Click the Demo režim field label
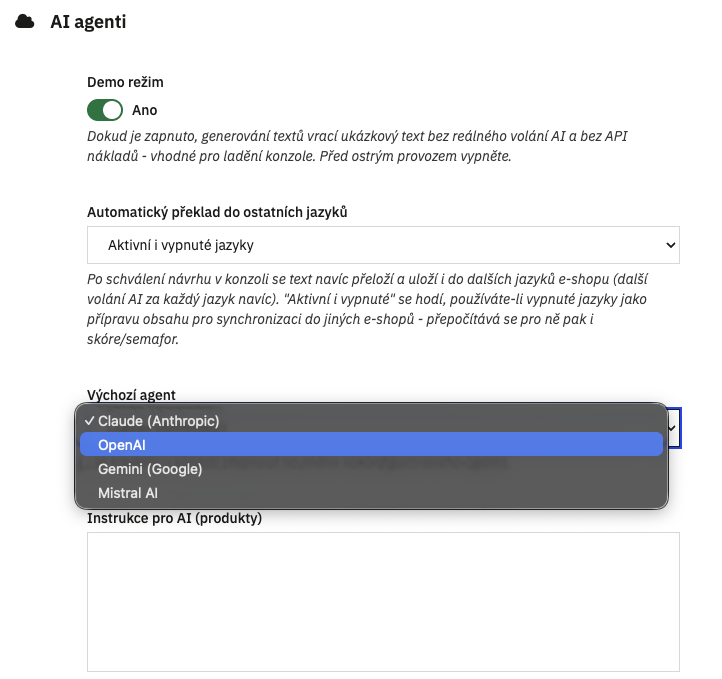This screenshot has height=679, width=722. [x=125, y=82]
